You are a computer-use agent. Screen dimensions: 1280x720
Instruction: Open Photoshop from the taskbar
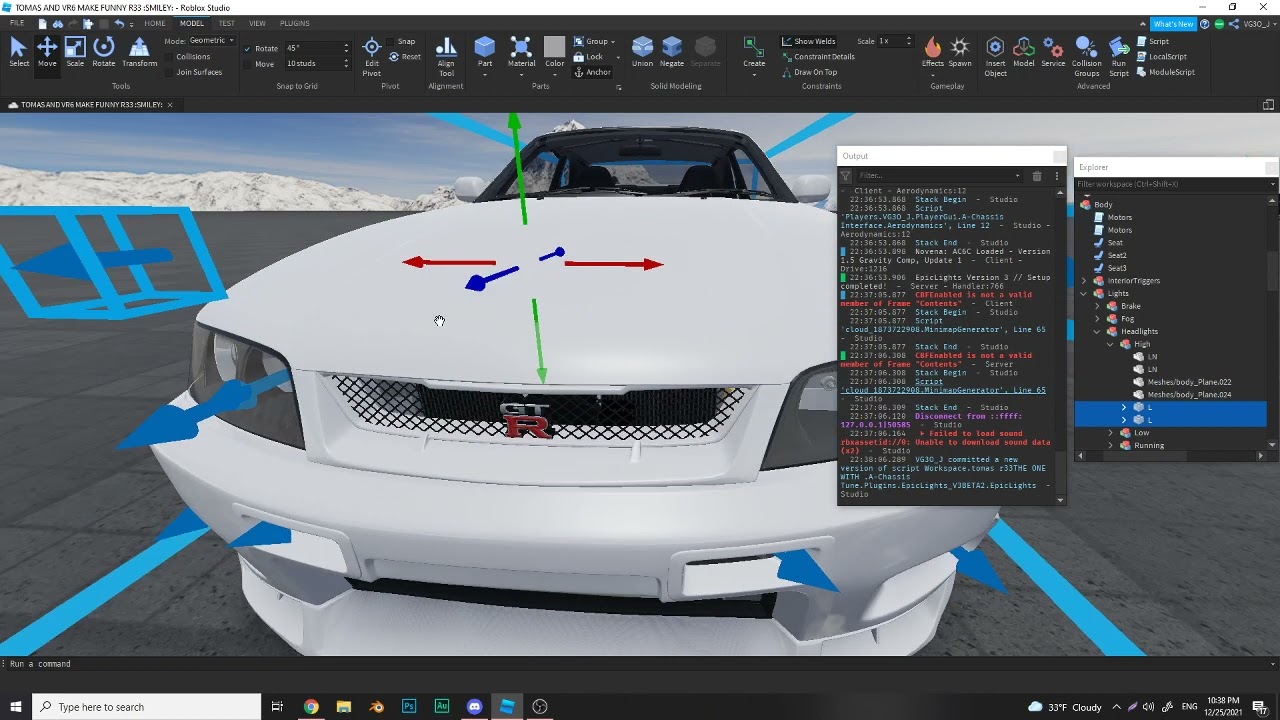pos(409,707)
